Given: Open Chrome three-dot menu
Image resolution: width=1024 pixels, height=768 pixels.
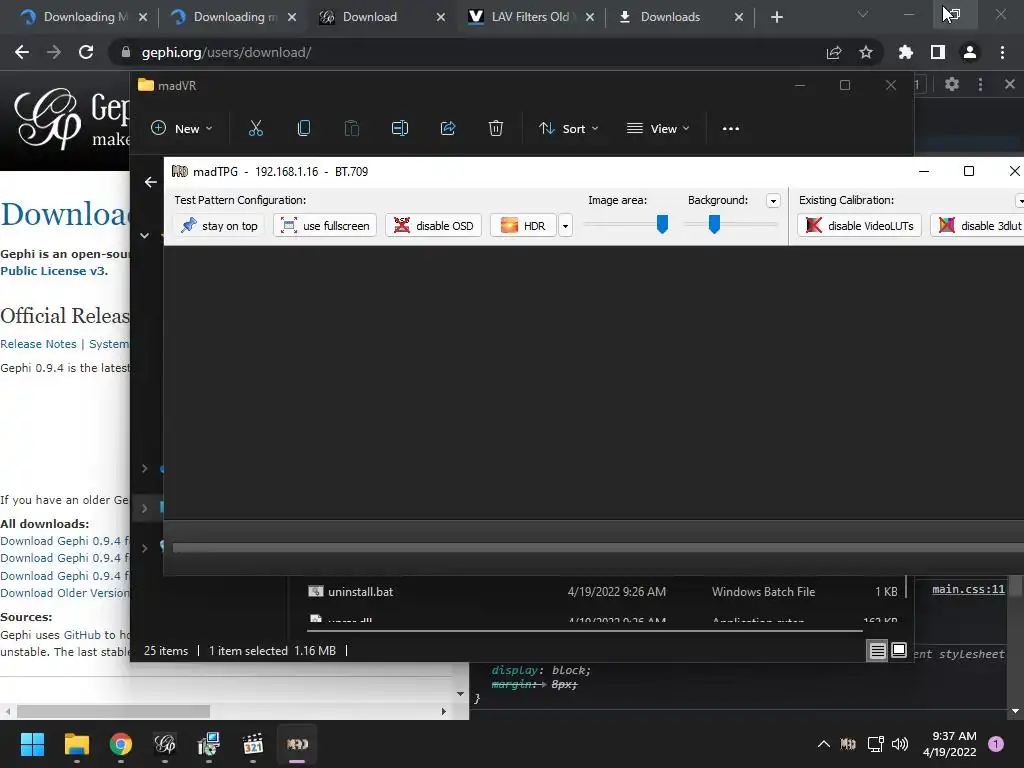Looking at the screenshot, I should (1002, 52).
